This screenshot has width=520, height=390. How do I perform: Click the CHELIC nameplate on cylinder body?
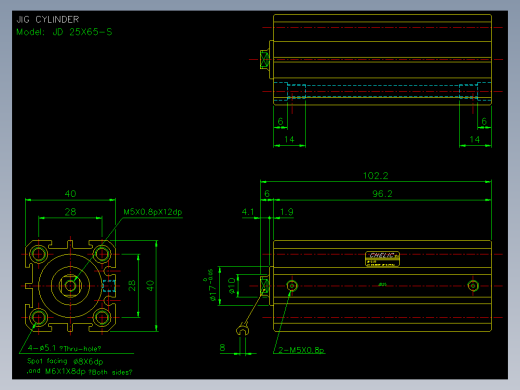(x=382, y=259)
